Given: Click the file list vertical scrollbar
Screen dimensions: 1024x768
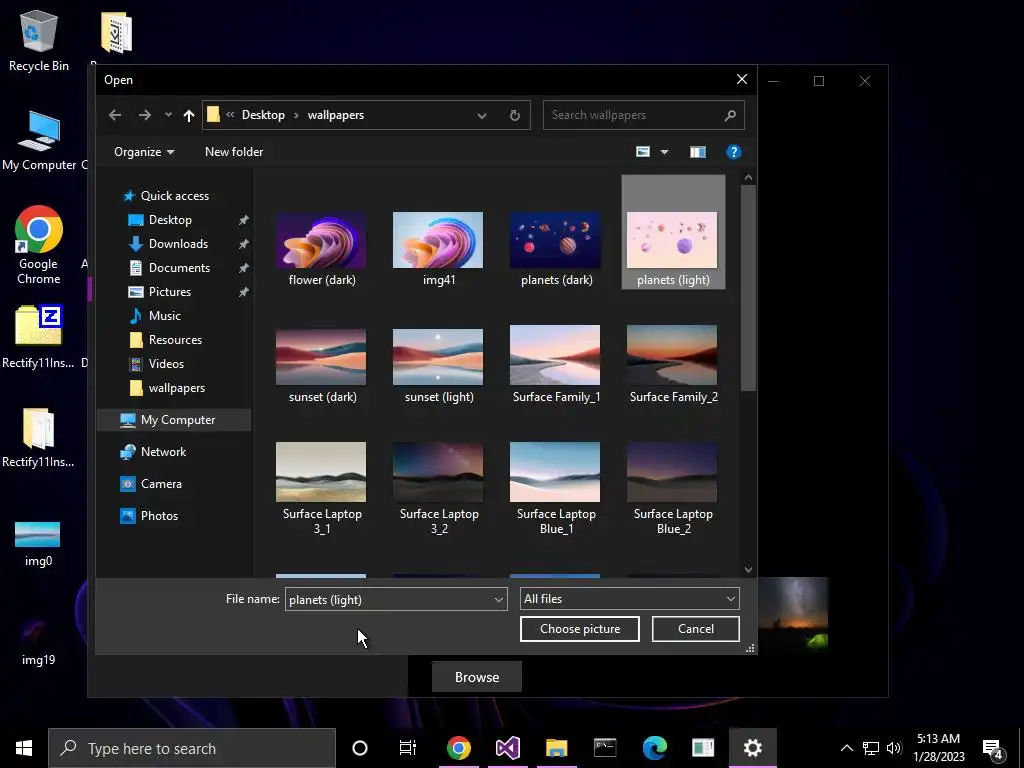Looking at the screenshot, I should 748,287.
